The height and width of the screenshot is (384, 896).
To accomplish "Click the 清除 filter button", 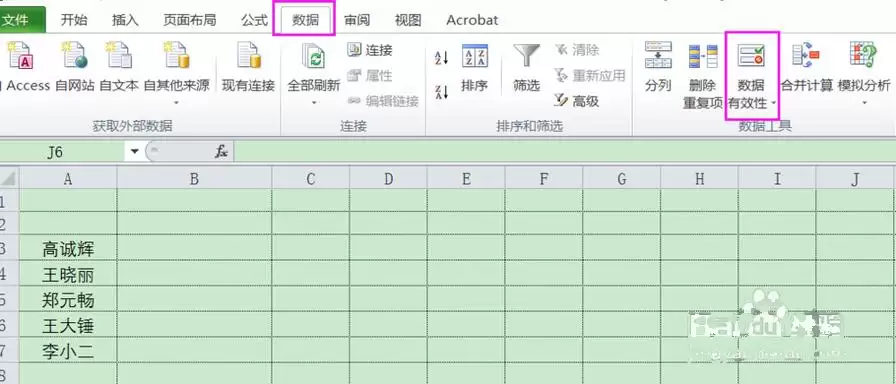I will tap(577, 50).
